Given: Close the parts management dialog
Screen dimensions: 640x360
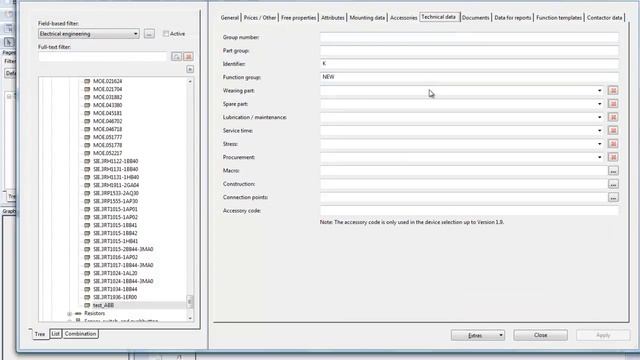Looking at the screenshot, I should pos(540,335).
